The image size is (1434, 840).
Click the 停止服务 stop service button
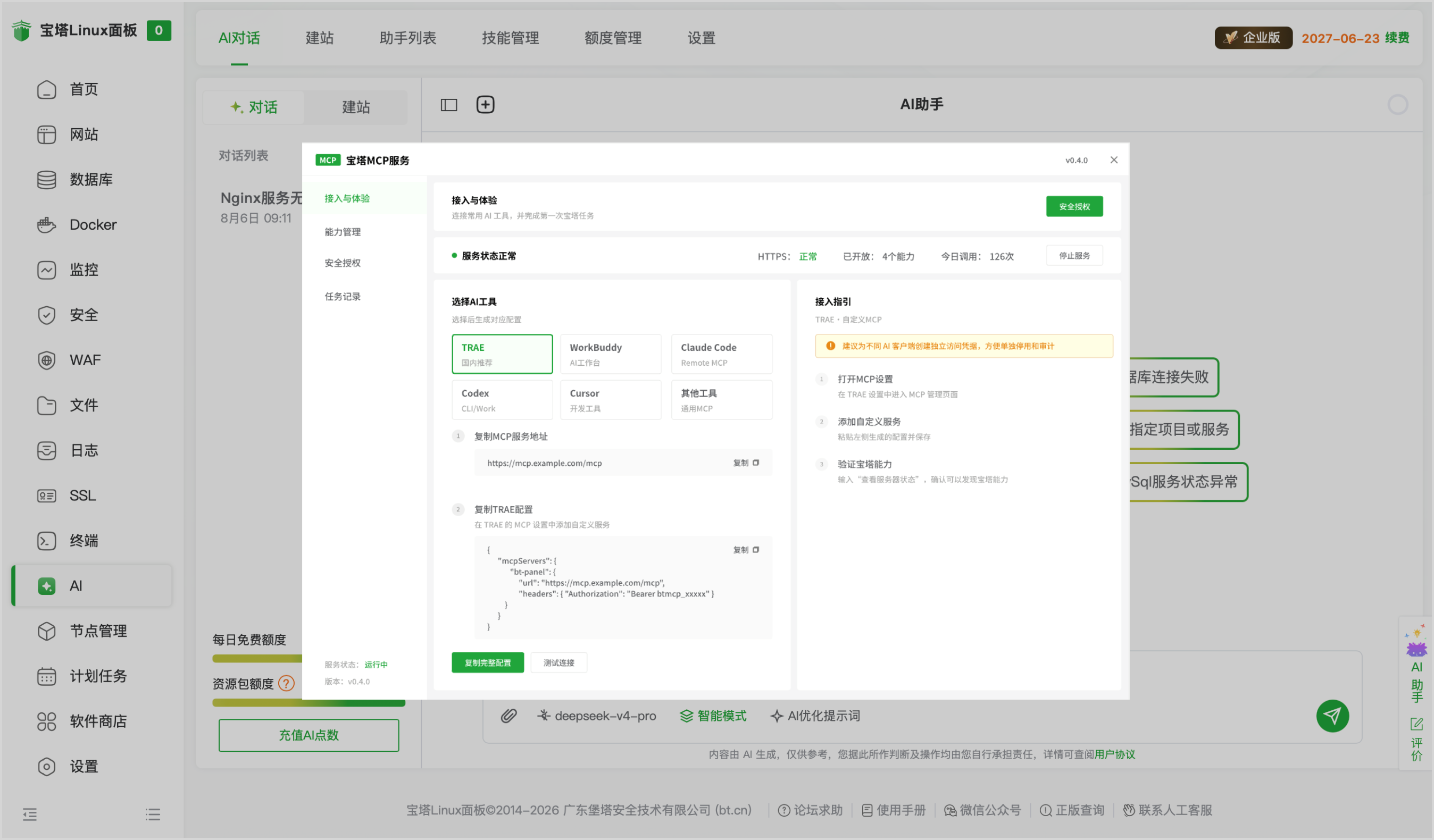point(1074,256)
